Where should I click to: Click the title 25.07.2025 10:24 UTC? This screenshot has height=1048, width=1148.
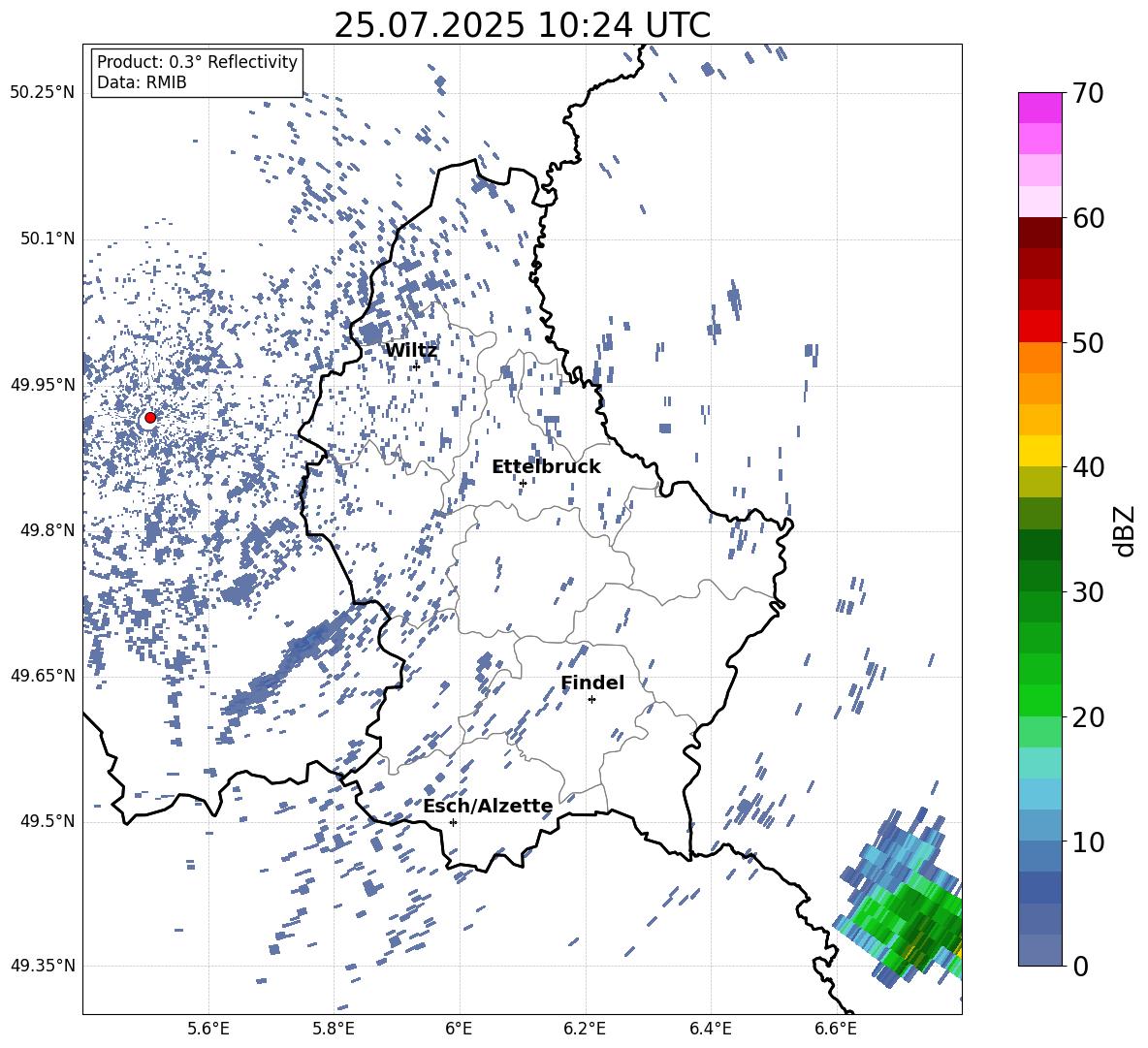[x=523, y=26]
